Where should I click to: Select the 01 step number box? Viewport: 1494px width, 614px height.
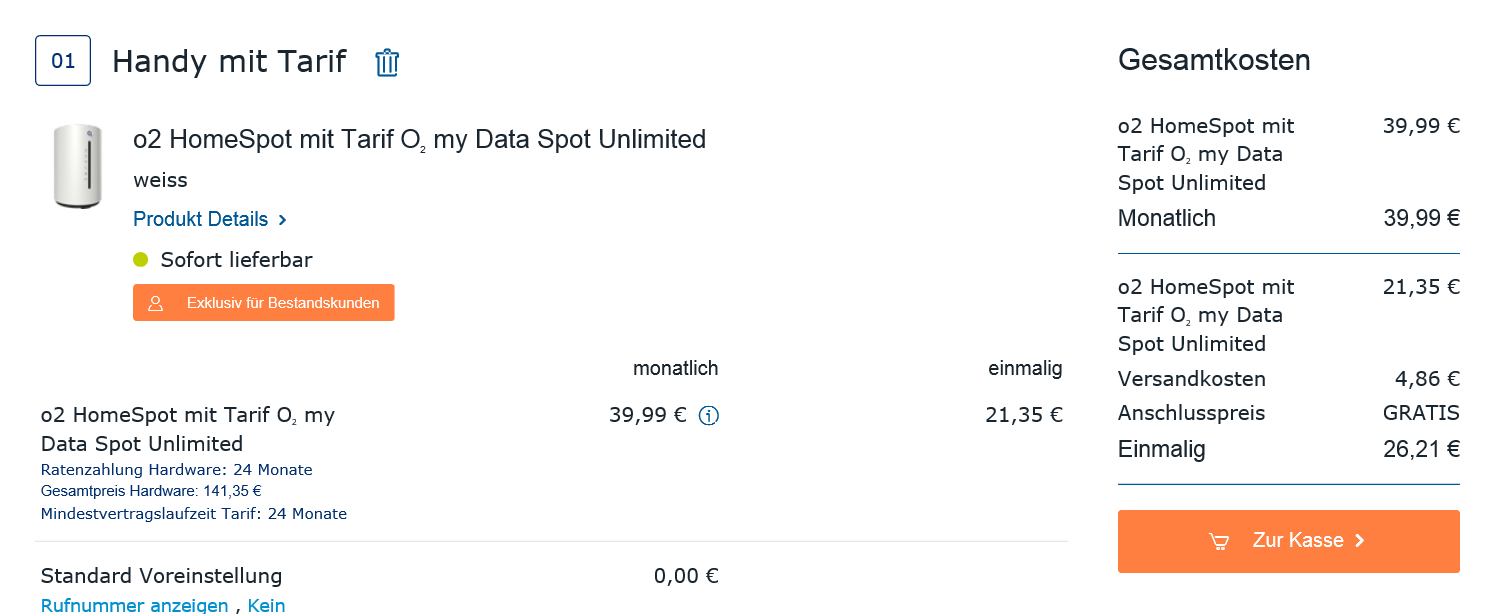point(63,61)
